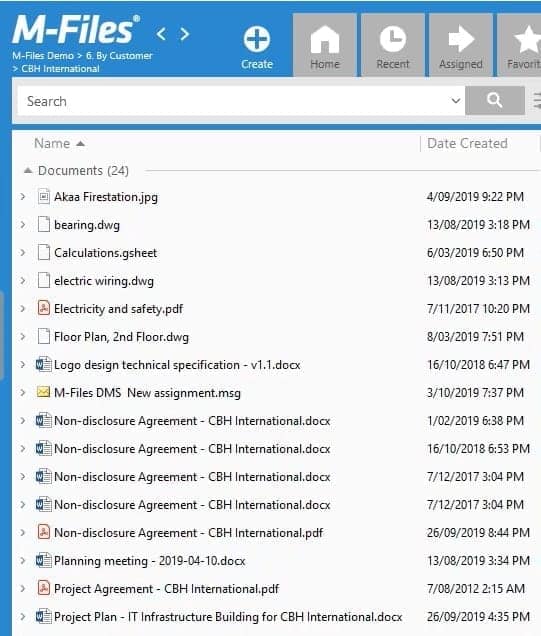Expand the bearing.dwg row
Screen dimensions: 541x636
[x=23, y=225]
